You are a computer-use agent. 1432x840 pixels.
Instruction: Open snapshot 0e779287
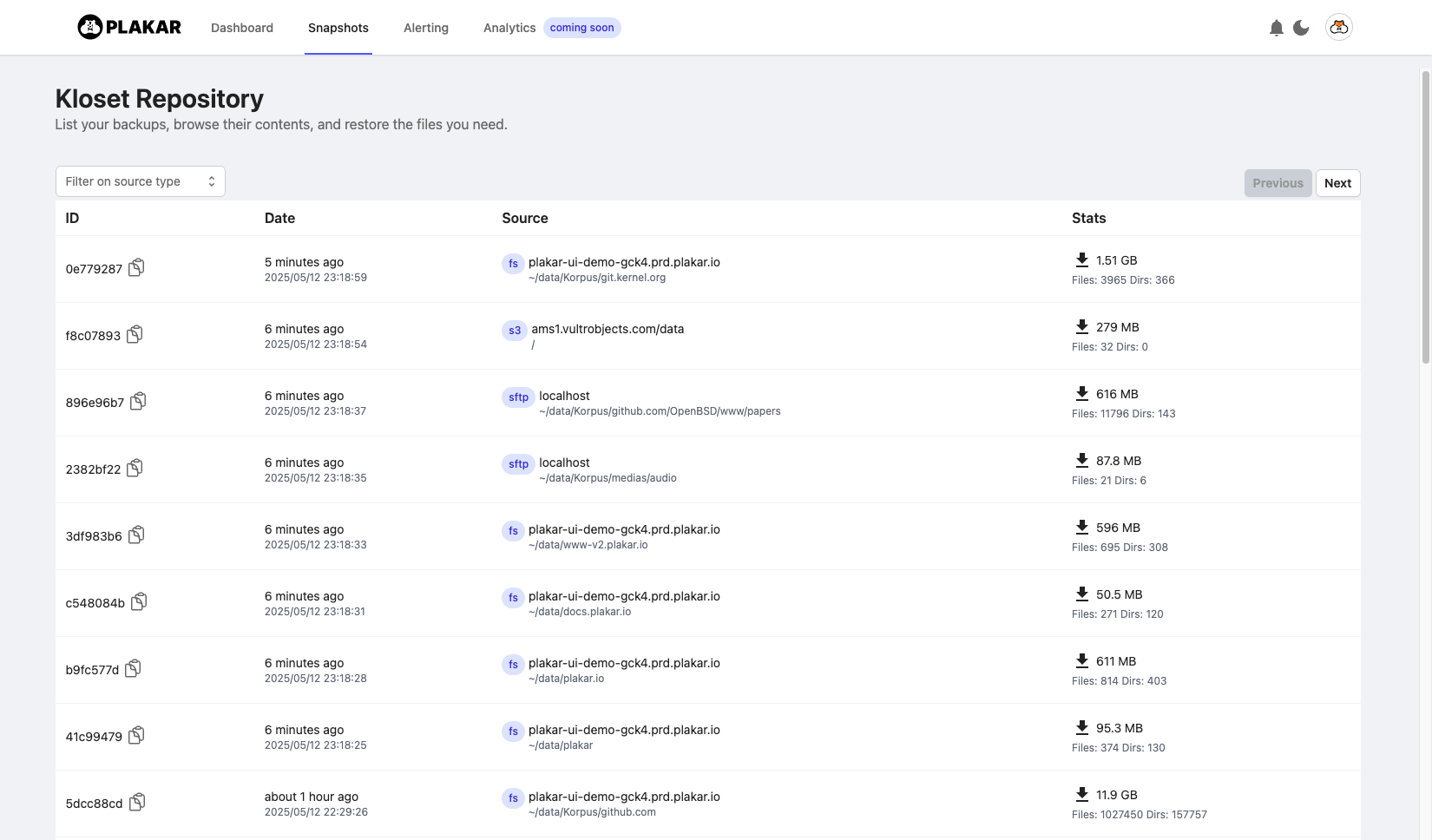point(94,269)
